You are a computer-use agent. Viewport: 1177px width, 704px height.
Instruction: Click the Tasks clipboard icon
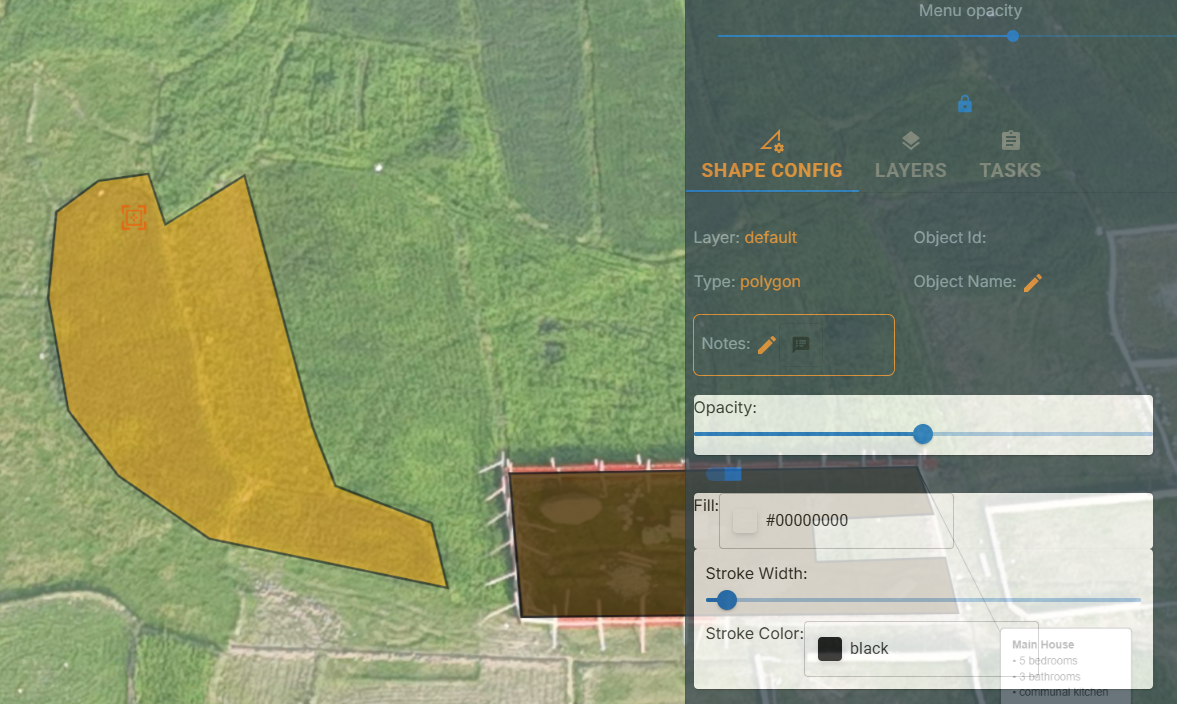[x=1010, y=141]
